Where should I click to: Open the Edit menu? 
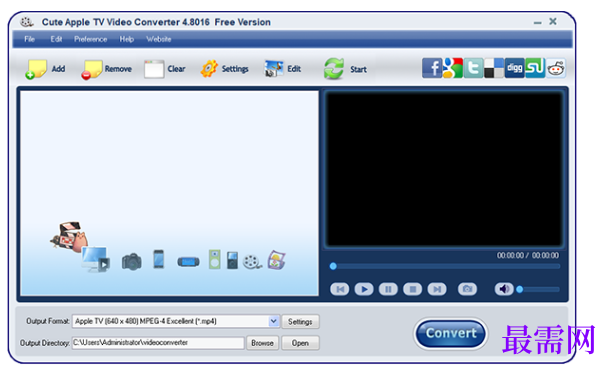[56, 39]
